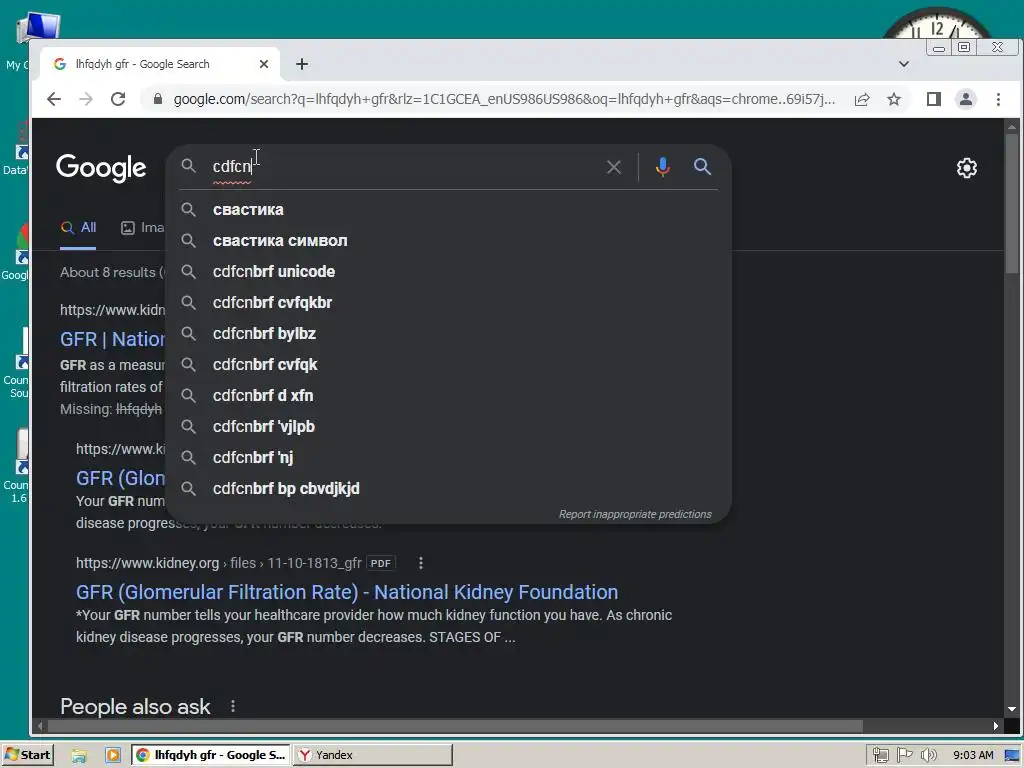1024x768 pixels.
Task: Choose suggestion 'cdfcnbrf bylbz'
Action: click(x=449, y=334)
